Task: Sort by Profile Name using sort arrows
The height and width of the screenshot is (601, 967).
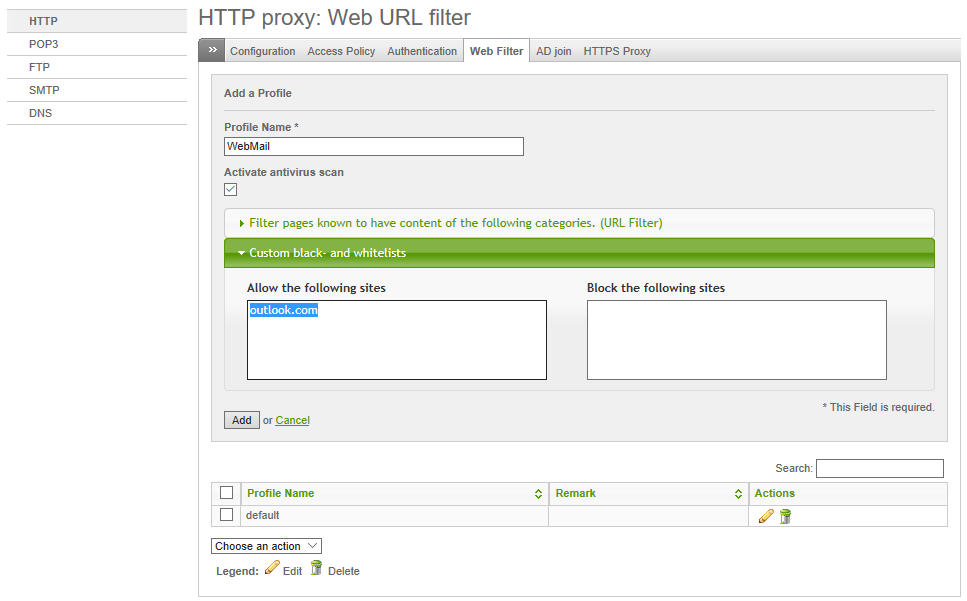Action: [538, 494]
